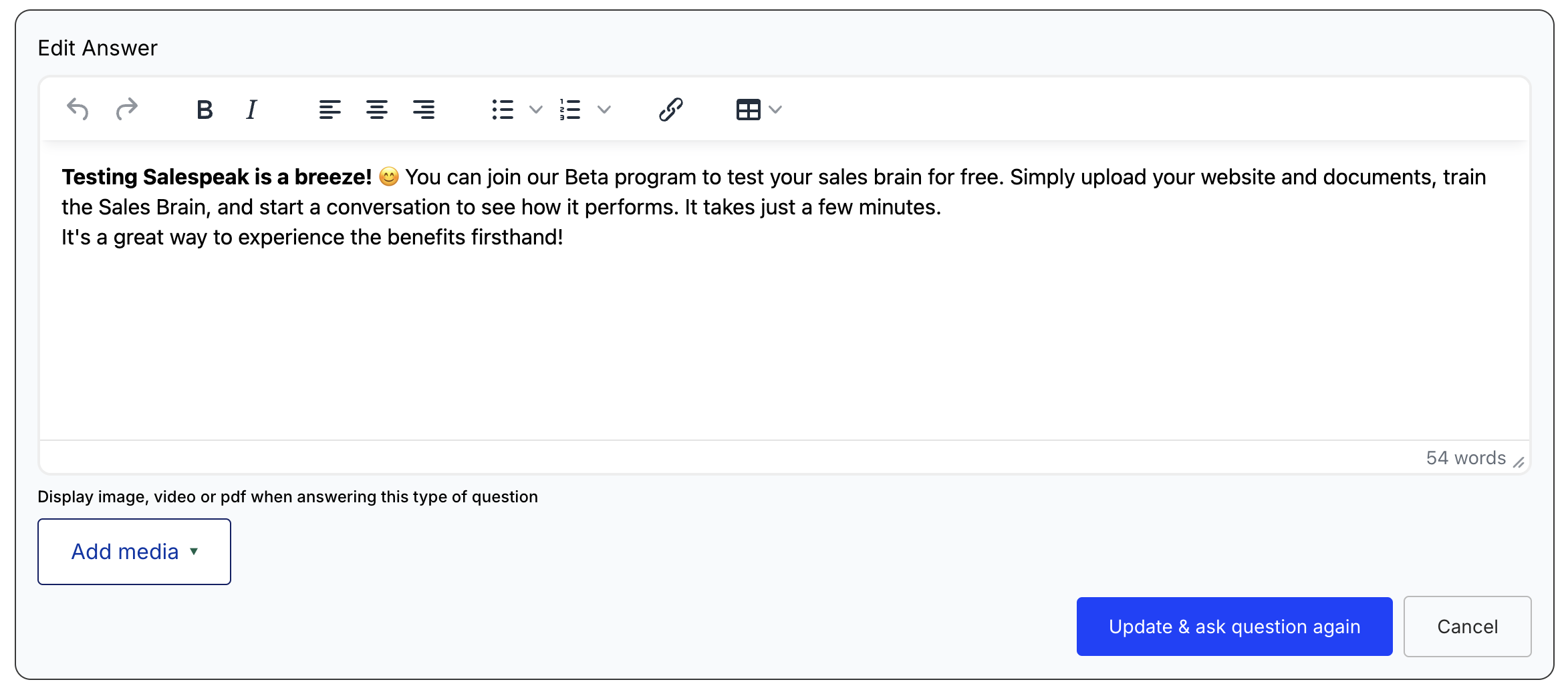Open bullet list style options
The width and height of the screenshot is (1568, 692).
[x=536, y=109]
